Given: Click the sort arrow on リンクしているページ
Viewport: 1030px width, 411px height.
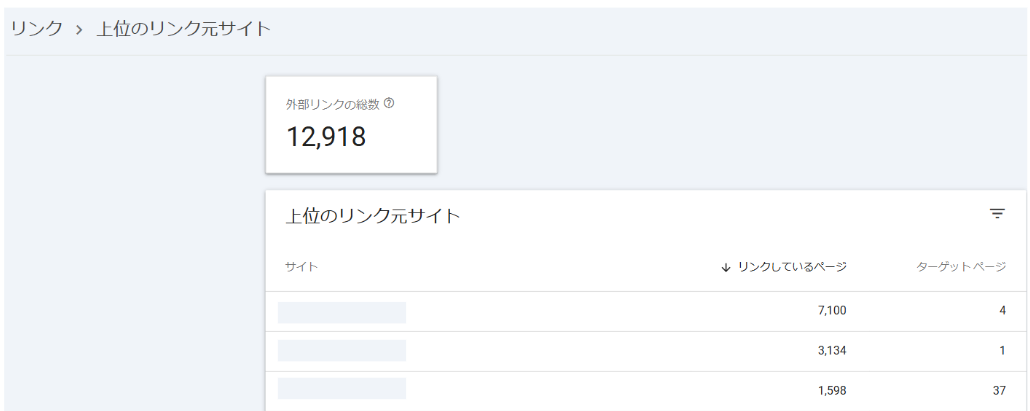Looking at the screenshot, I should pos(726,267).
